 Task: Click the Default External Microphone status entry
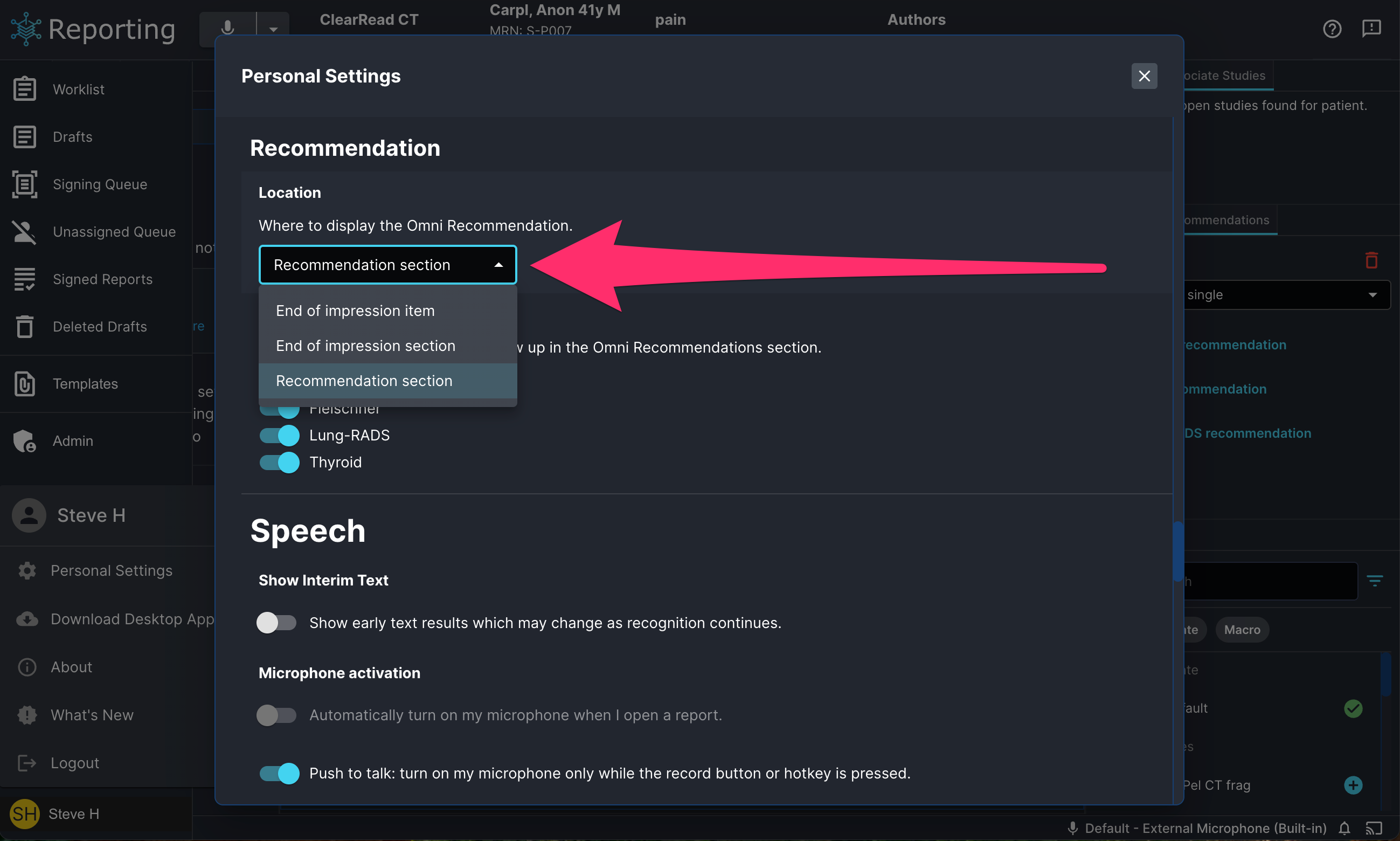1196,829
